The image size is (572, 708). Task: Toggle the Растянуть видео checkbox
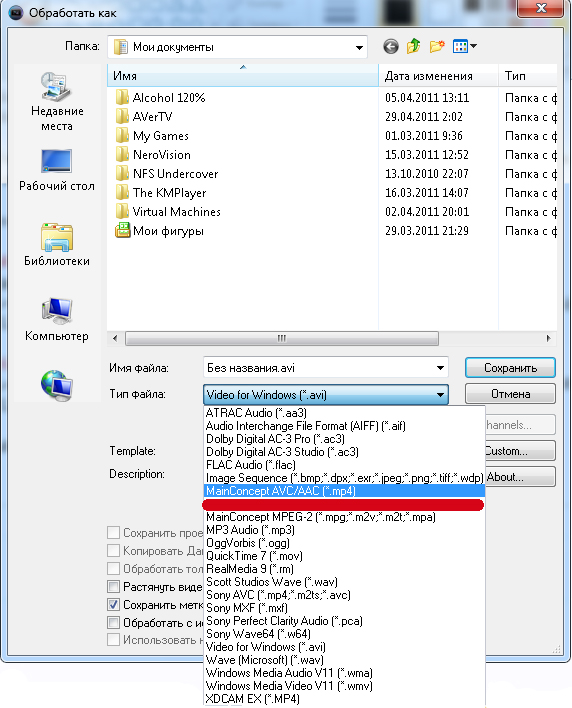tap(113, 587)
